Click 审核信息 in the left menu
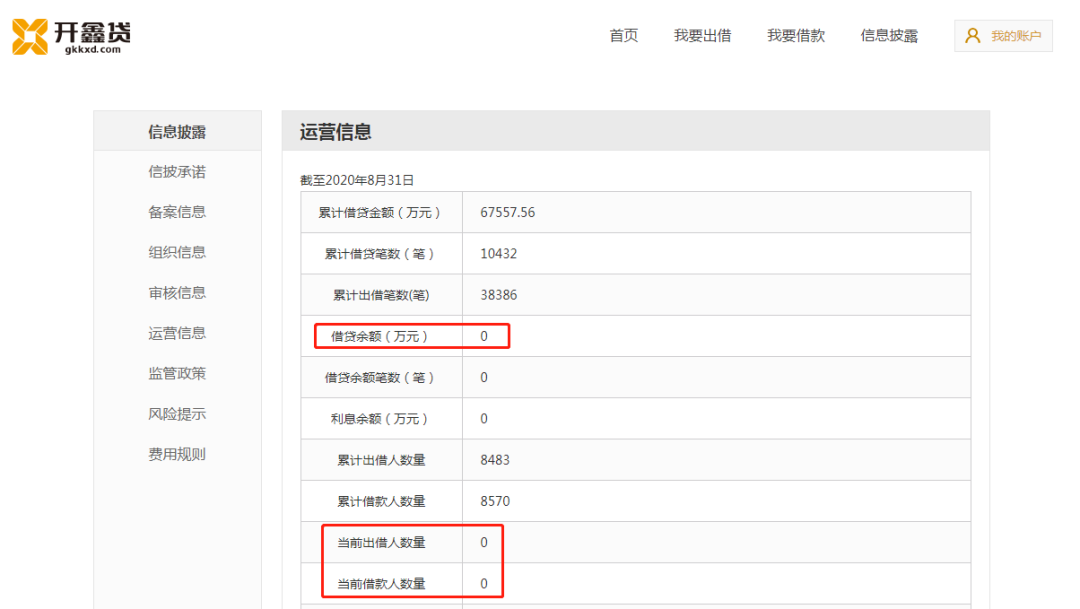 pyautogui.click(x=177, y=293)
